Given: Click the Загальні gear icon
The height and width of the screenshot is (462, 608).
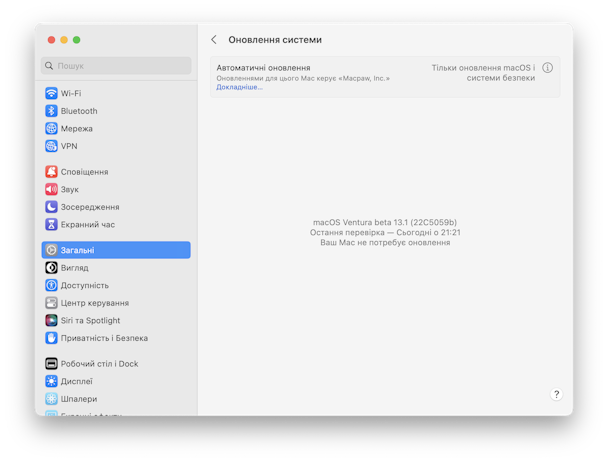Looking at the screenshot, I should click(51, 250).
